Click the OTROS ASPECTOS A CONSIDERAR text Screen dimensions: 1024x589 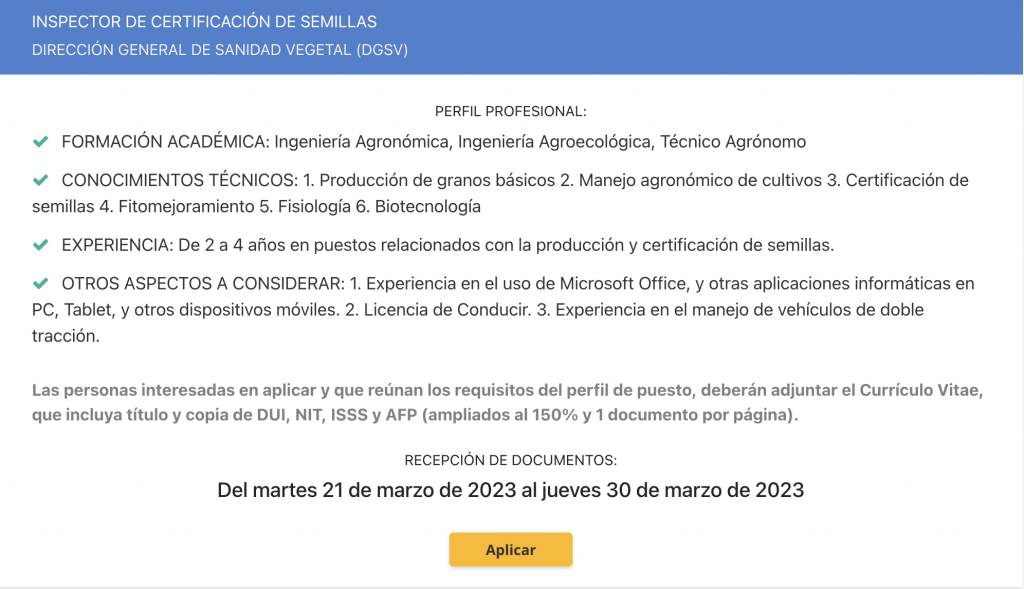(x=504, y=310)
